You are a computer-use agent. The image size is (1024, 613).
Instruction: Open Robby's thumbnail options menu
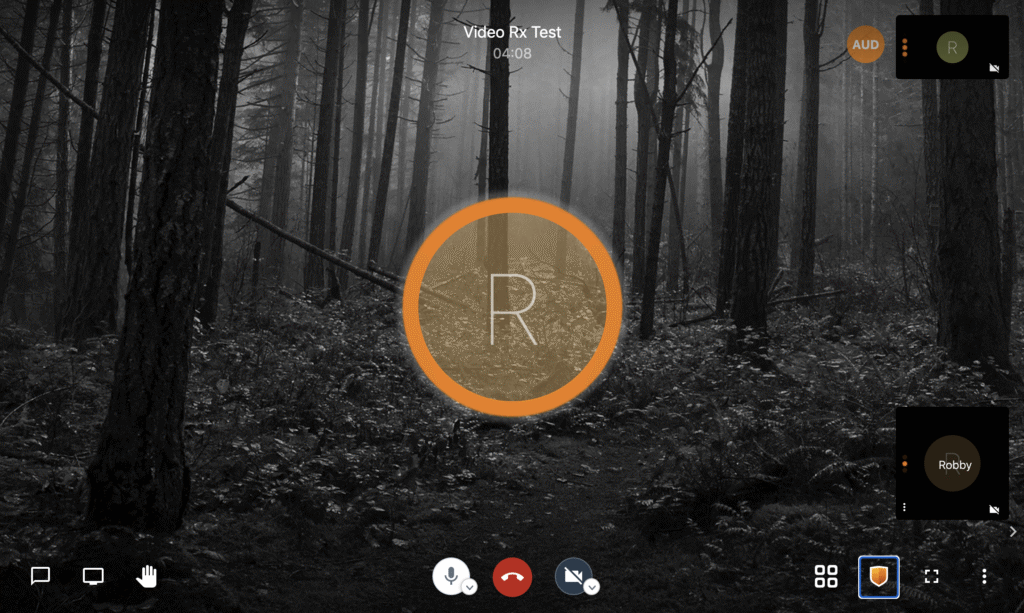pos(903,507)
